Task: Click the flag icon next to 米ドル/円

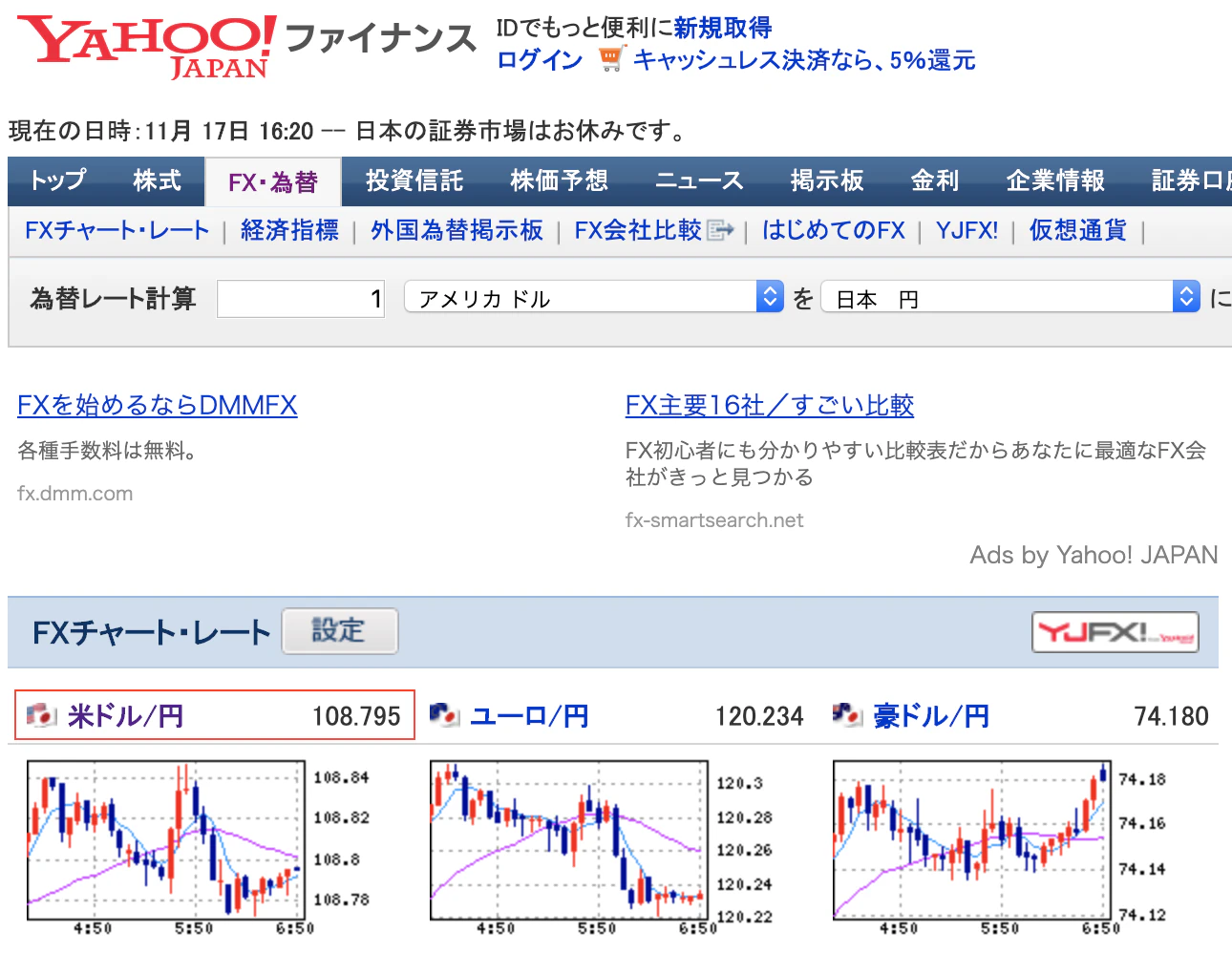Action: point(42,714)
